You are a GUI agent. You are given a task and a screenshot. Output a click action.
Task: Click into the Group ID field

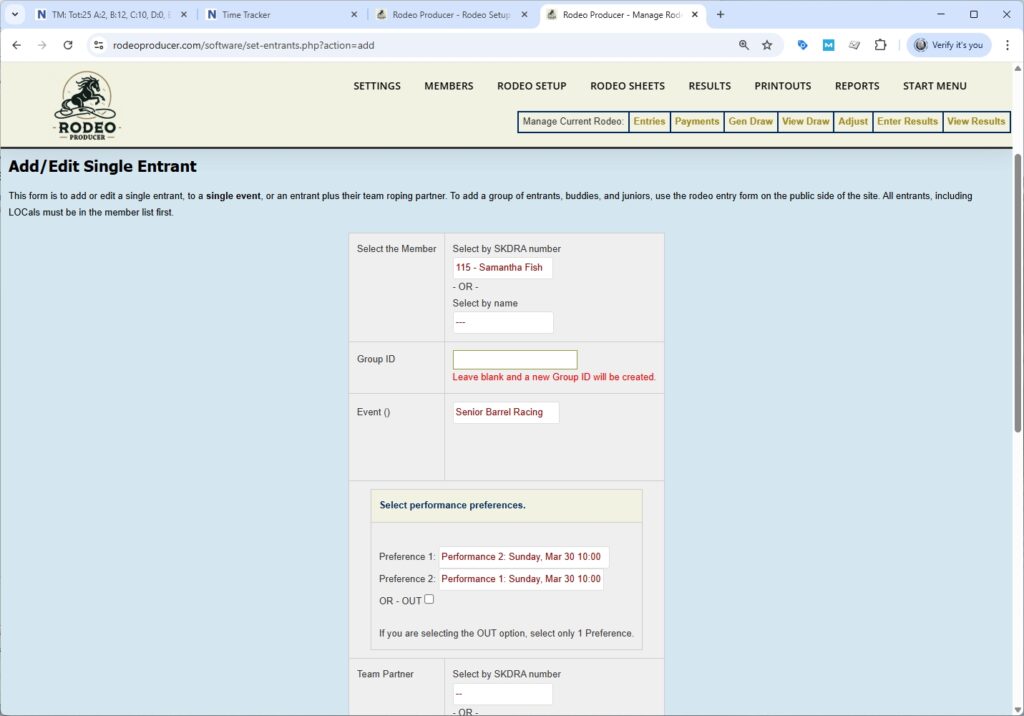[514, 360]
